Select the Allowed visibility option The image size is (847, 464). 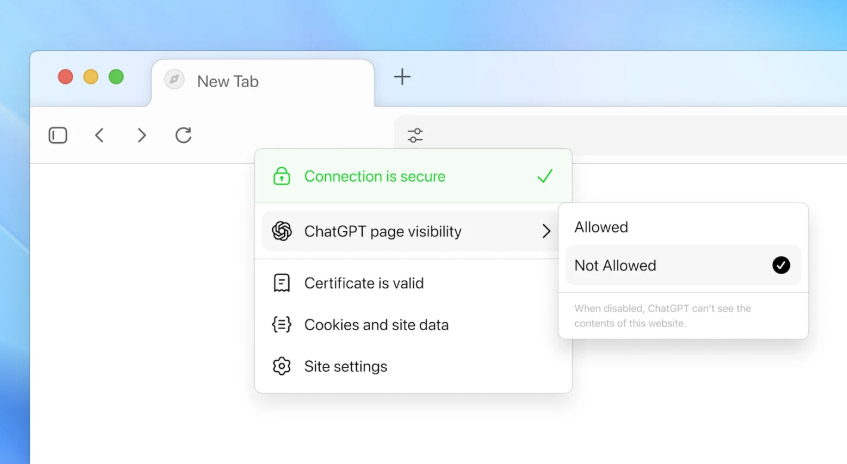click(x=601, y=227)
